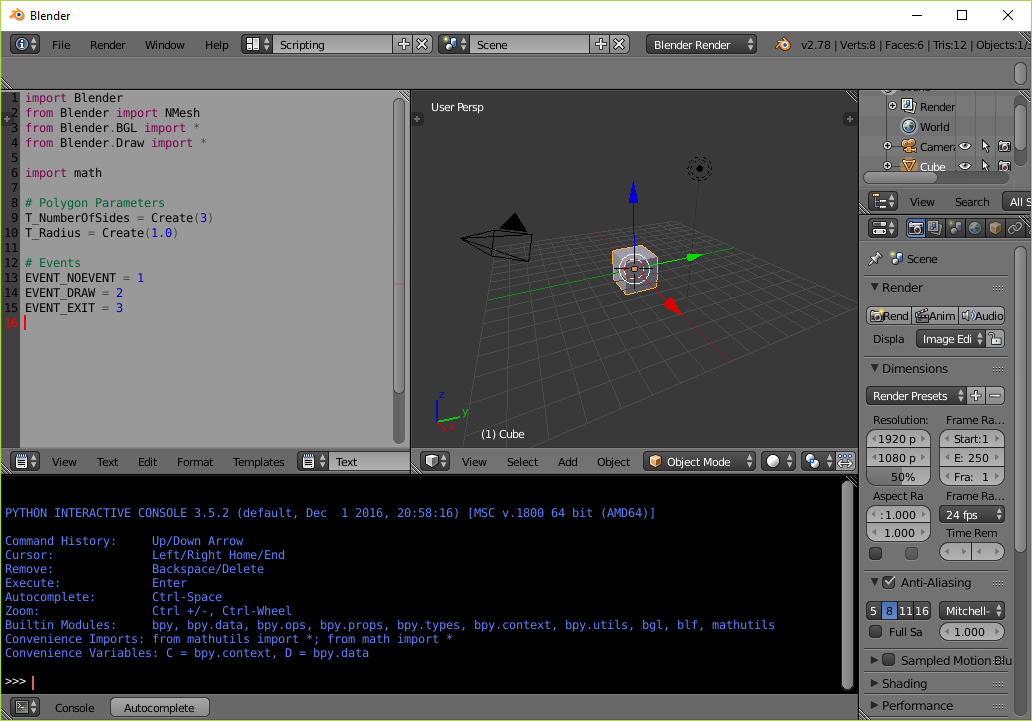The image size is (1032, 721).
Task: Click the editor type selector in text editor header
Action: [20, 461]
